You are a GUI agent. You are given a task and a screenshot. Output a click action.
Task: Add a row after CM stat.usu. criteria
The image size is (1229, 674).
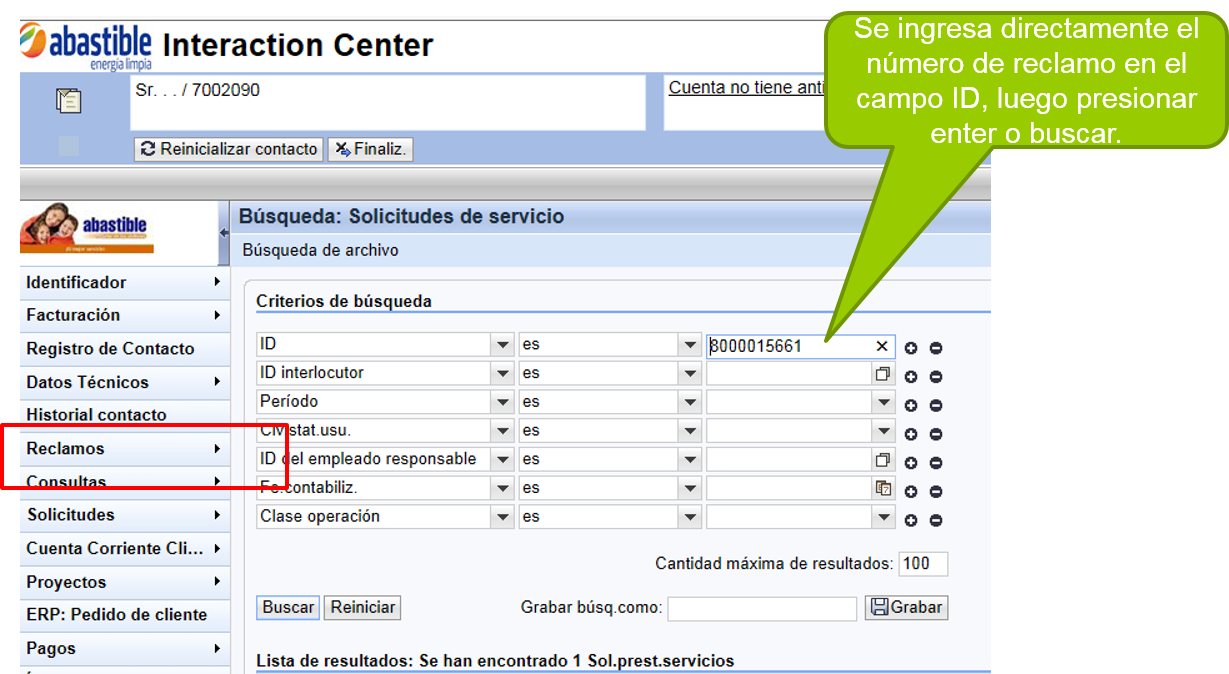[x=911, y=434]
